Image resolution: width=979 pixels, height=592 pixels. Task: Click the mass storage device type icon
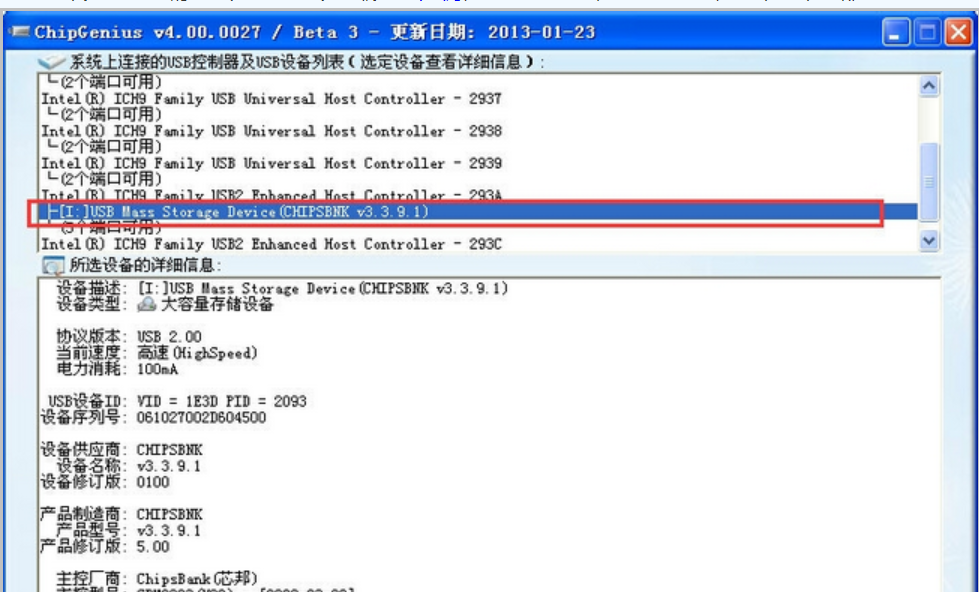[x=146, y=306]
